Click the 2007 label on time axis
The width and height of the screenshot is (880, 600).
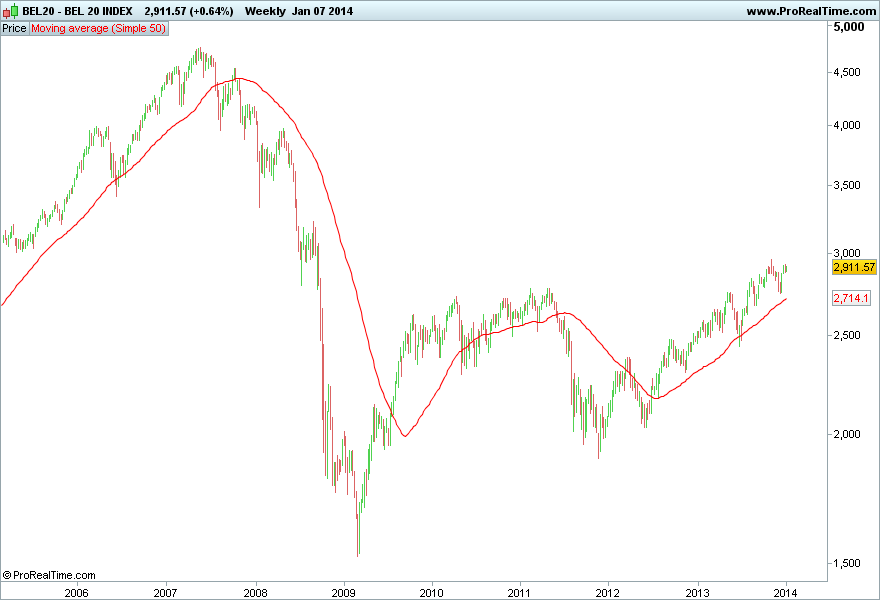click(166, 593)
